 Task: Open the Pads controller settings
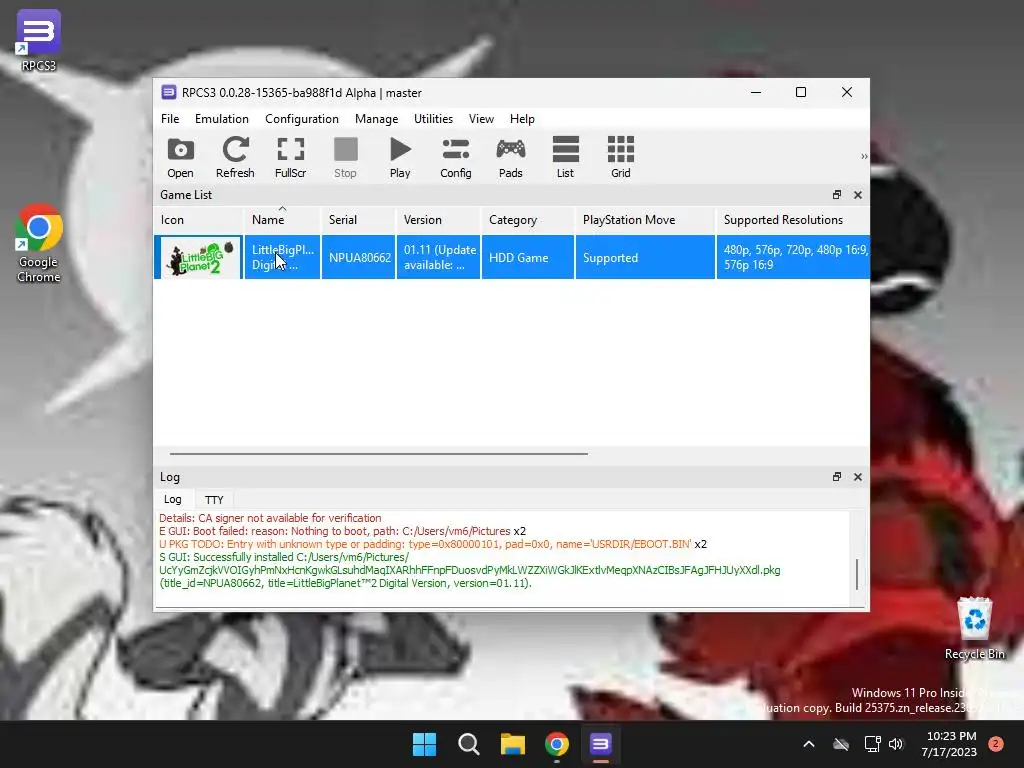pyautogui.click(x=511, y=157)
